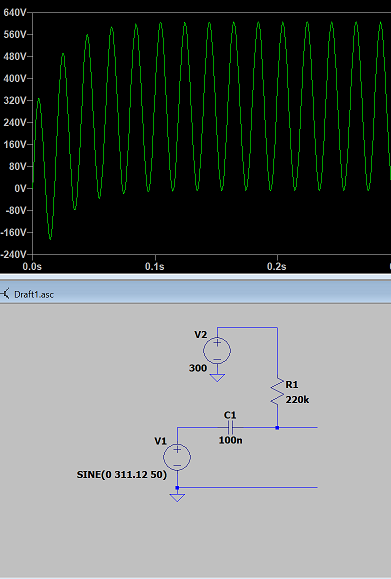Click the C1 reference label
Viewport: 391px width, 579px height.
click(230, 415)
